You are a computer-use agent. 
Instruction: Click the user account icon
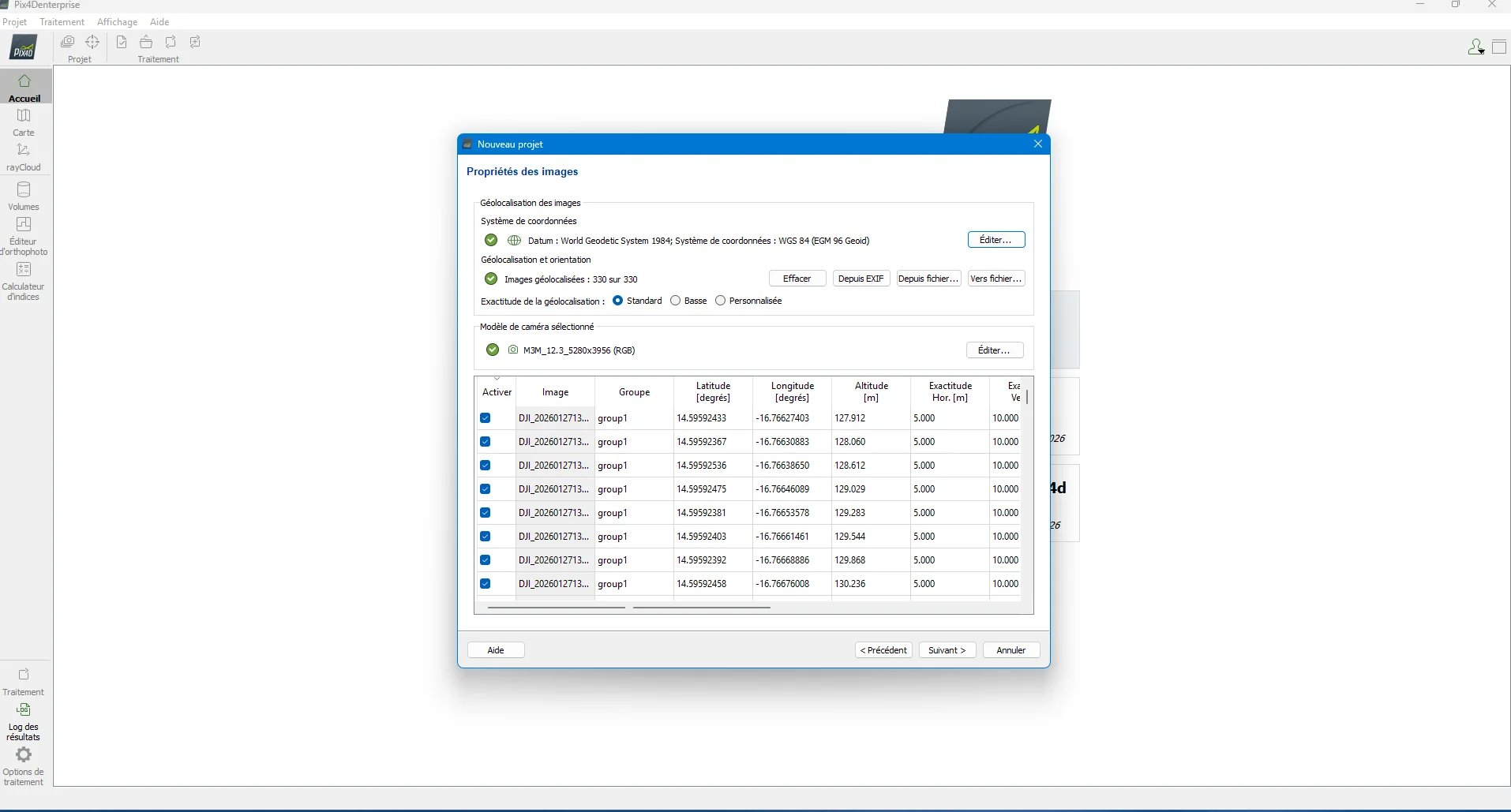click(x=1475, y=47)
